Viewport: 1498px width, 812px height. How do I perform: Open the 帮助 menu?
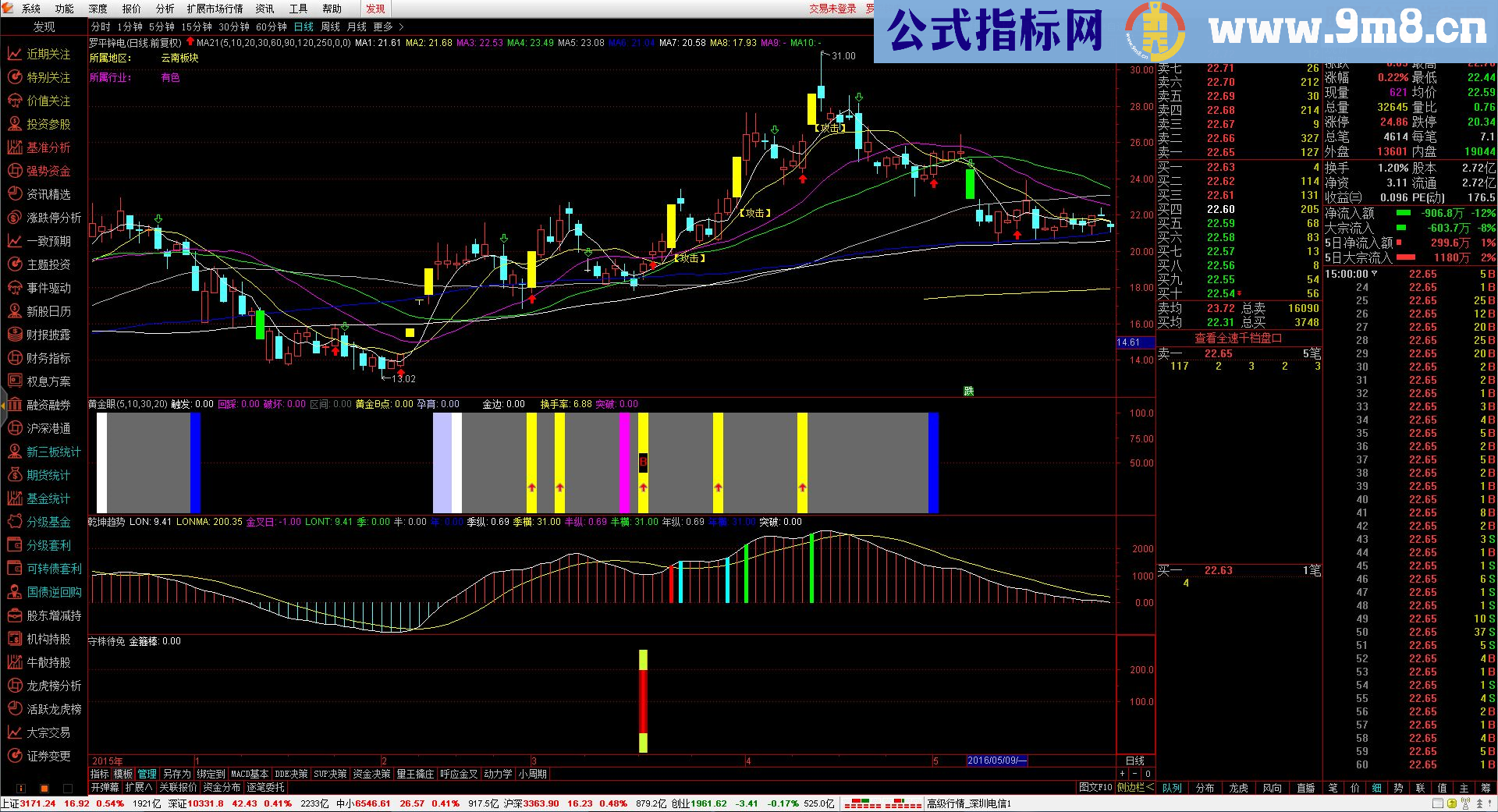pos(332,9)
